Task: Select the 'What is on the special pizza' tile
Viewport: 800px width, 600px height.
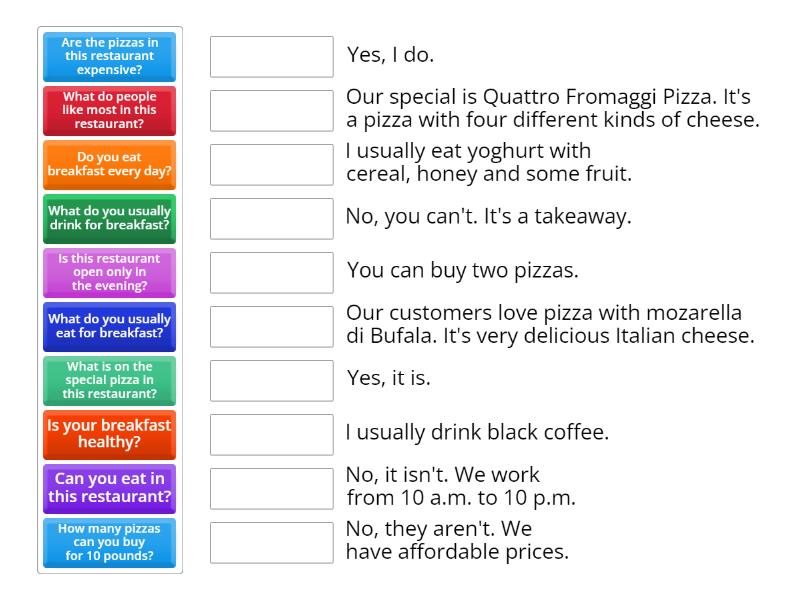Action: click(x=110, y=381)
